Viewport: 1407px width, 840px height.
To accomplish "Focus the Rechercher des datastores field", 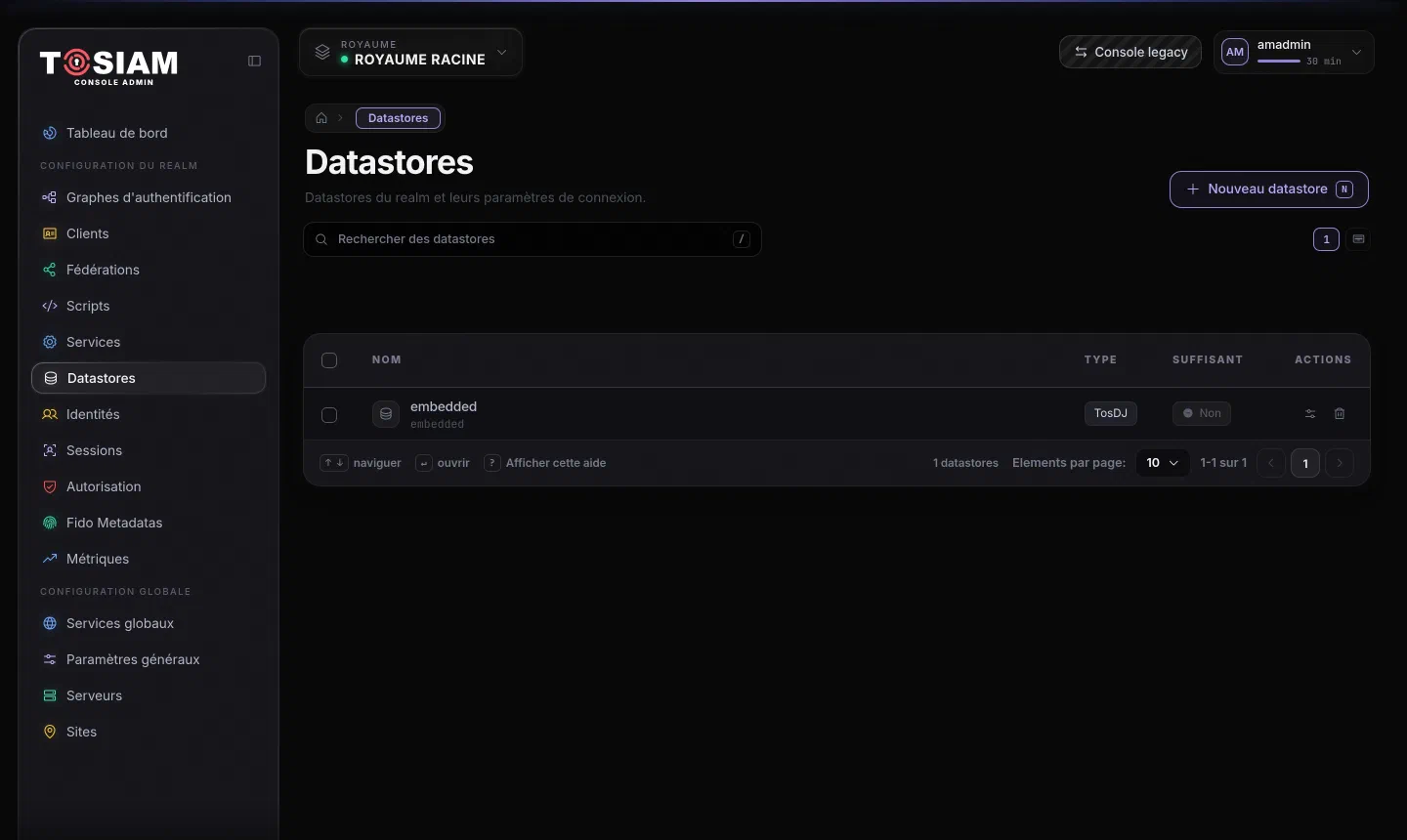I will tap(533, 239).
